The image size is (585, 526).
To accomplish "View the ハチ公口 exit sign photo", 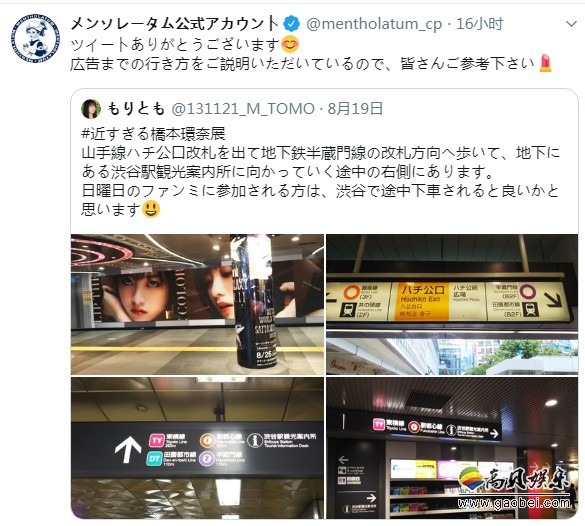I will point(452,304).
